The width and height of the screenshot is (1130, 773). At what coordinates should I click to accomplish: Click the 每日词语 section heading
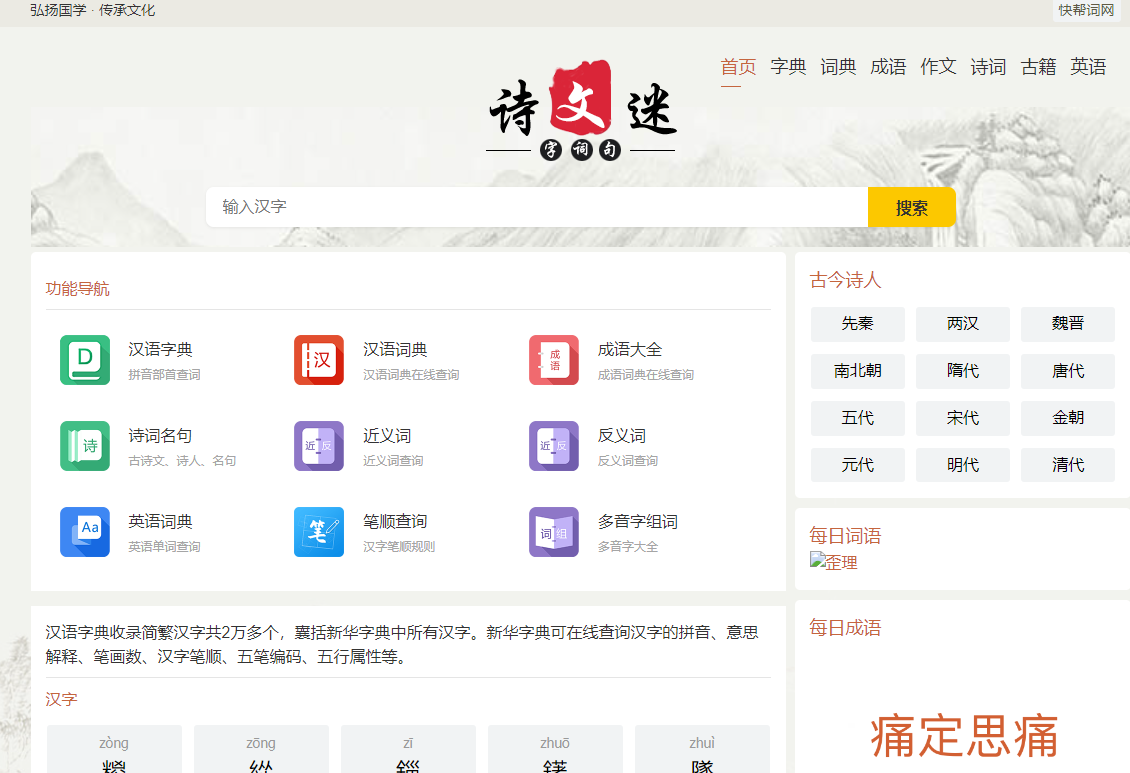845,536
